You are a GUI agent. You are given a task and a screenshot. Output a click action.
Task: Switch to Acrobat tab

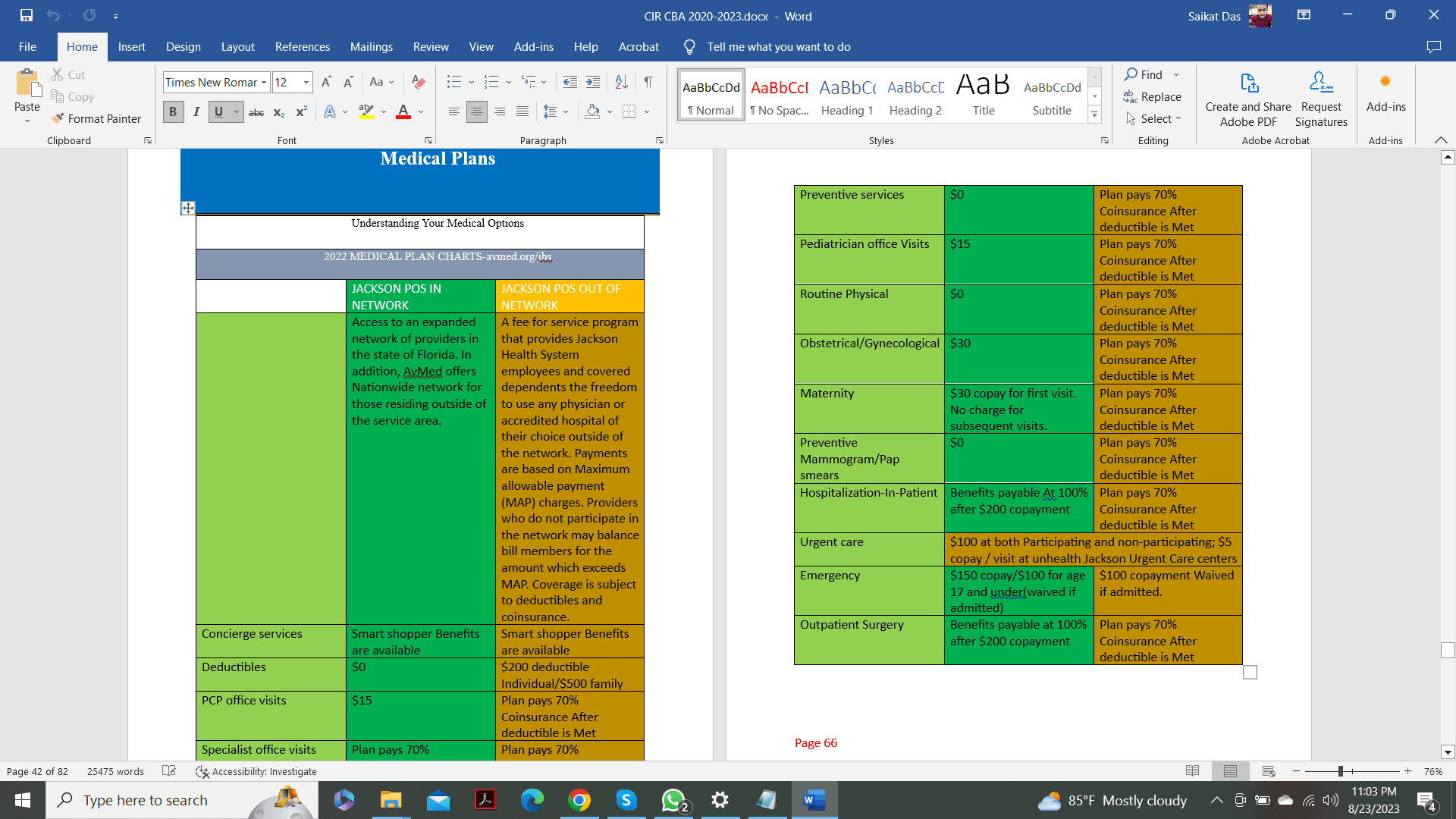point(639,47)
